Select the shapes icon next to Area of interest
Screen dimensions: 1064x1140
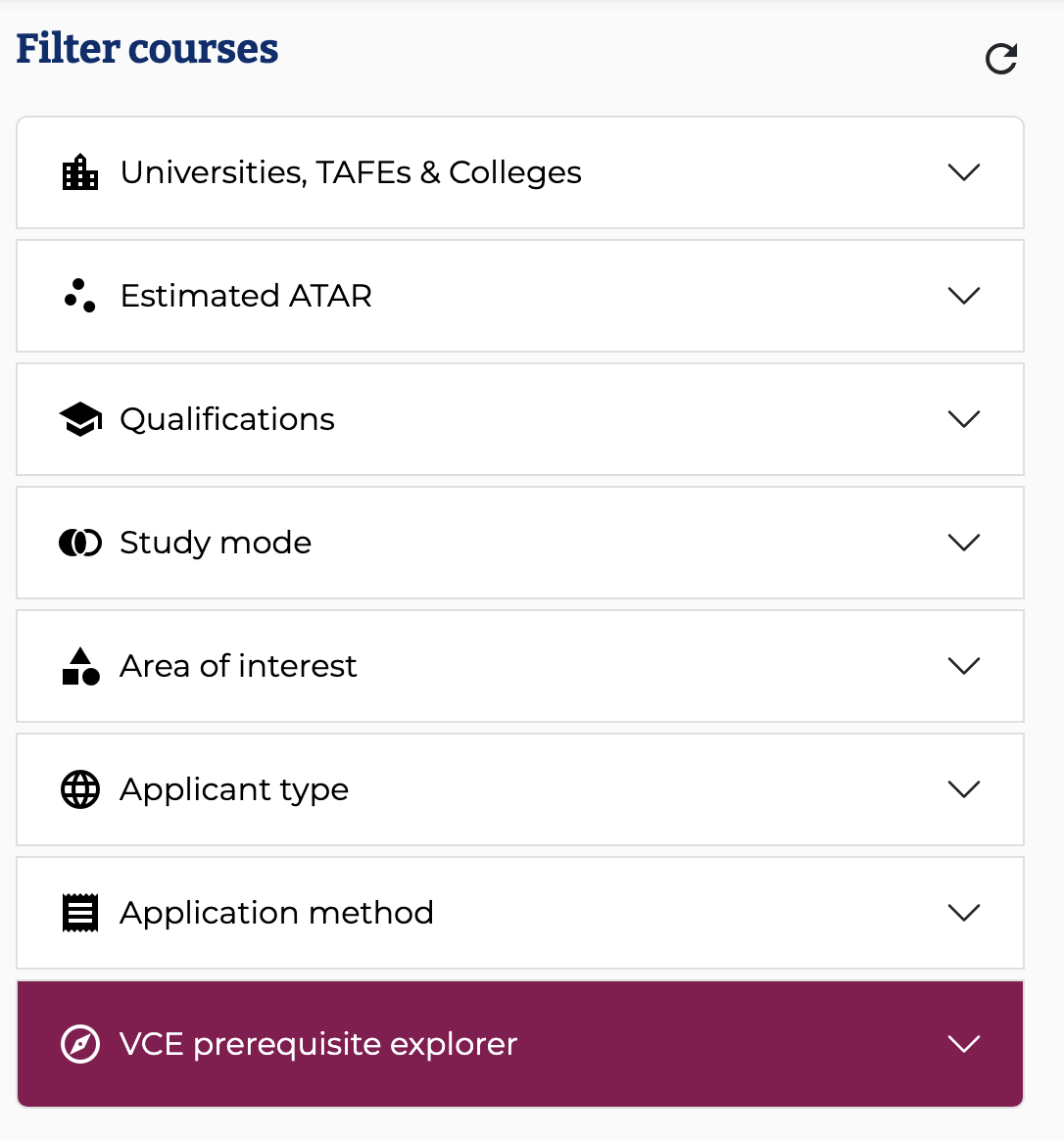[x=80, y=666]
